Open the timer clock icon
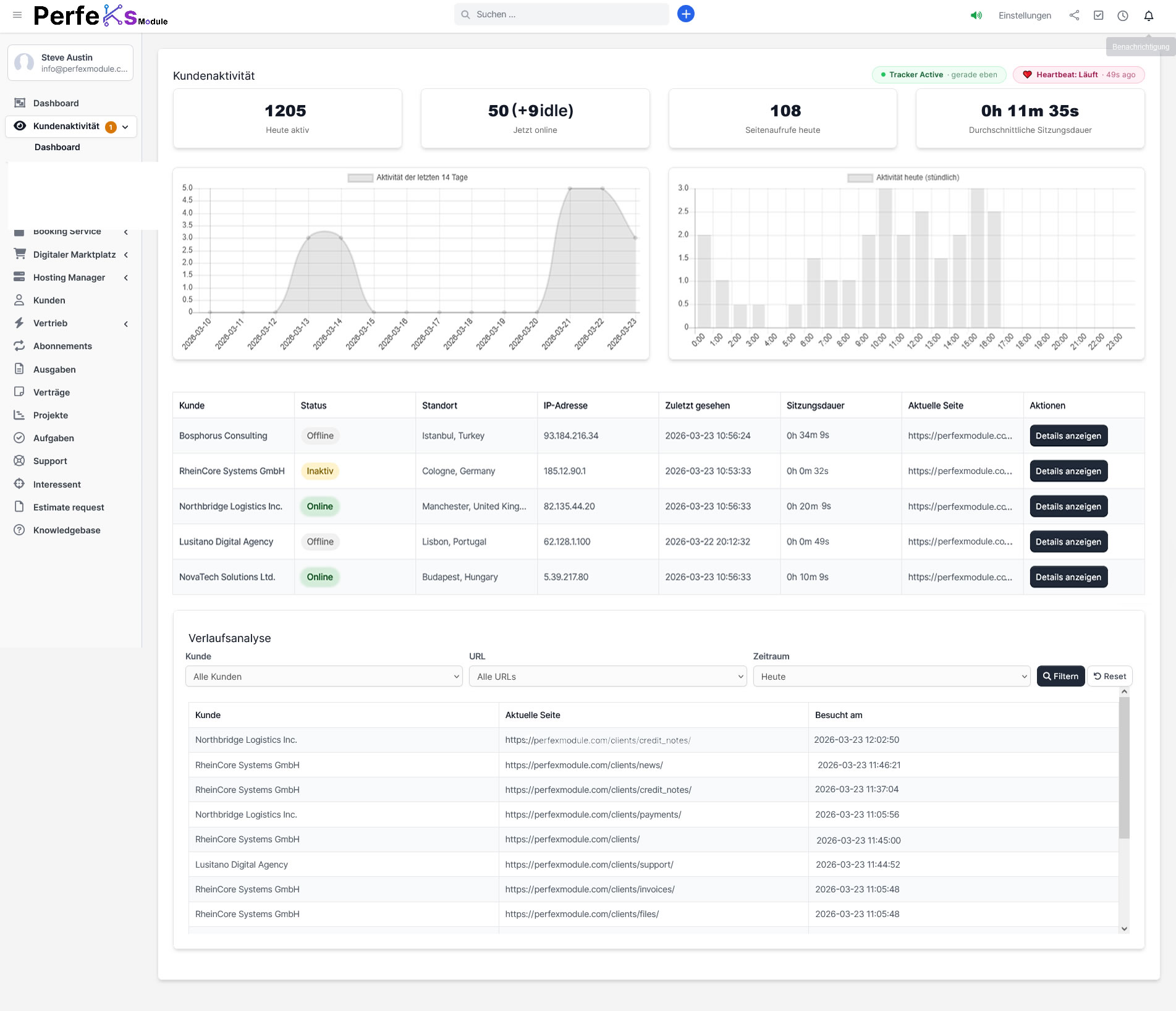Viewport: 1176px width, 1011px height. (x=1123, y=15)
